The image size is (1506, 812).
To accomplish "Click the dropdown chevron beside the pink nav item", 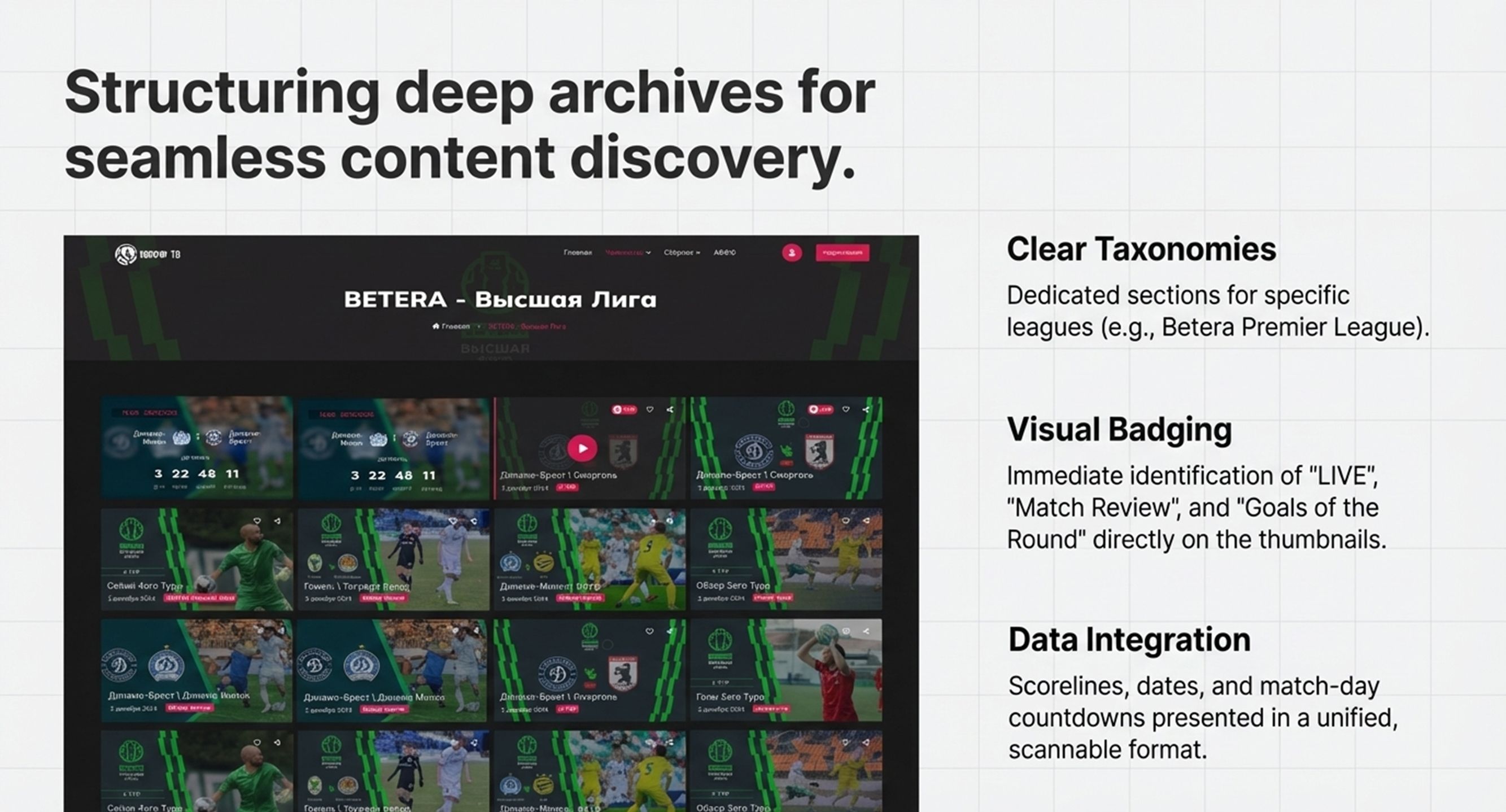I will pyautogui.click(x=648, y=253).
